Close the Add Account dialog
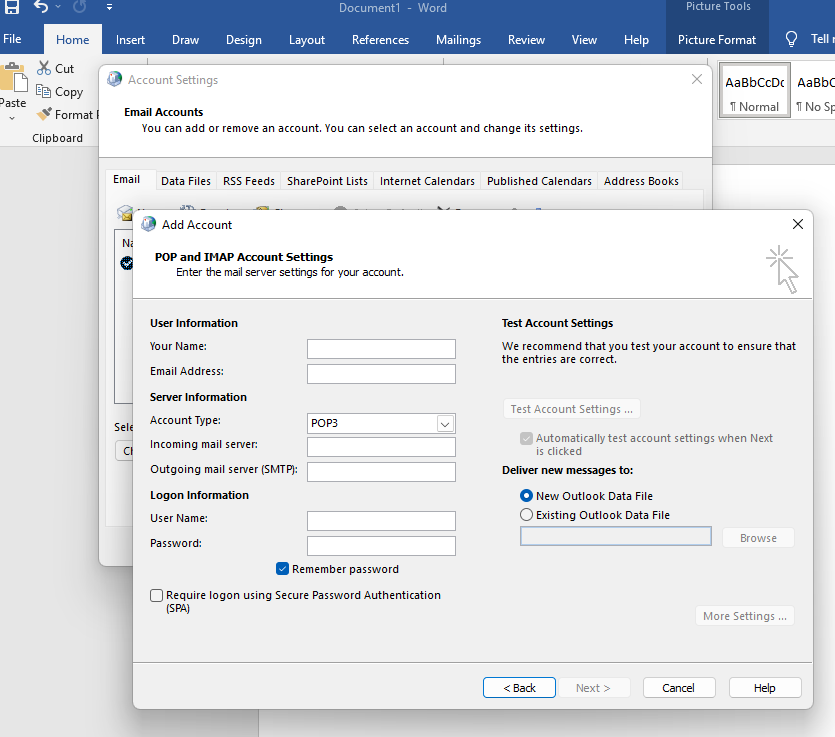This screenshot has height=737, width=835. [x=797, y=224]
